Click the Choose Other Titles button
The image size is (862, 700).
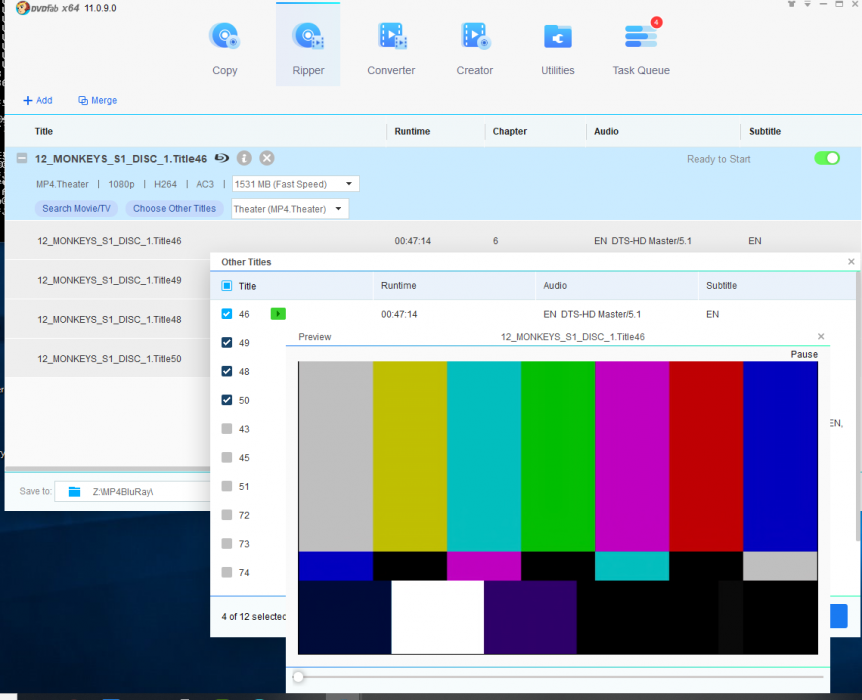click(x=174, y=209)
